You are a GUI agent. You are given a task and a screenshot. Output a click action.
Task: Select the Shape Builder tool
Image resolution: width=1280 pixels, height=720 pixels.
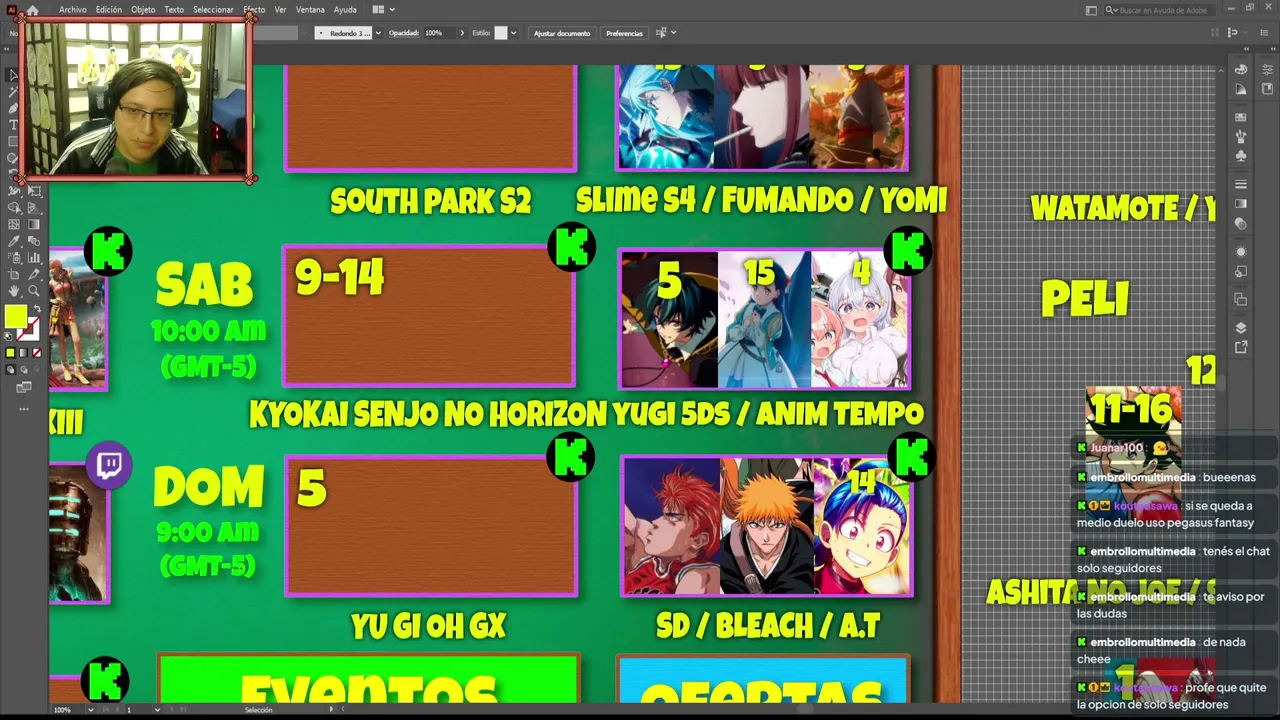(14, 208)
